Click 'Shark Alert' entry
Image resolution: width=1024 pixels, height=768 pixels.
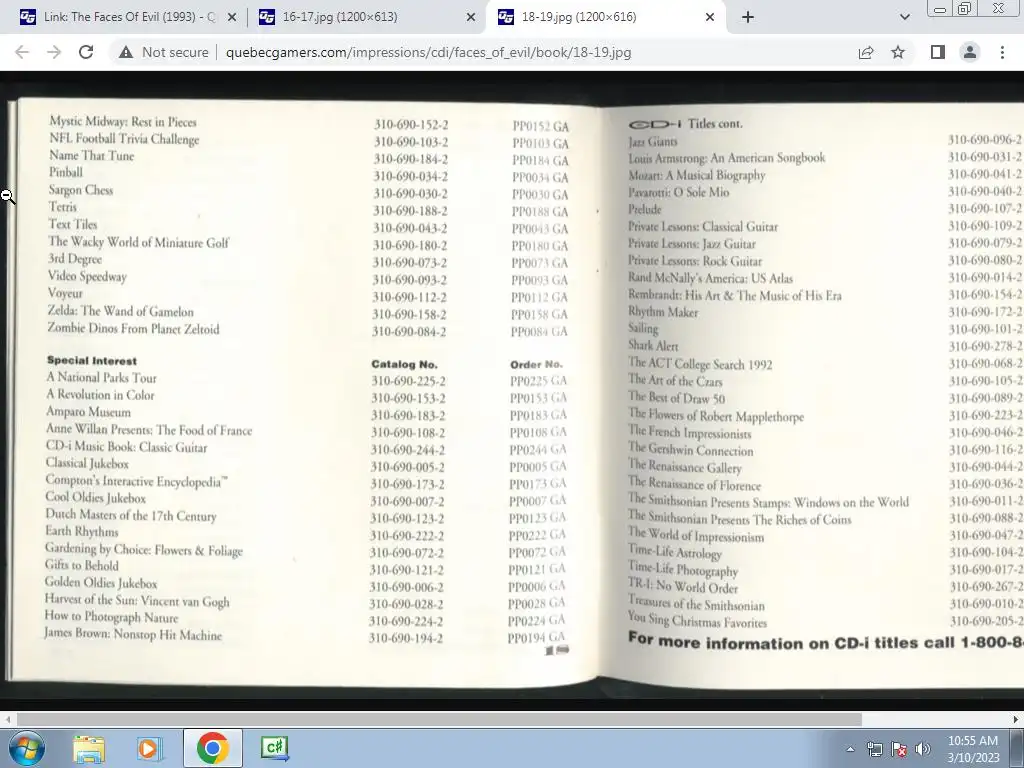coord(653,345)
